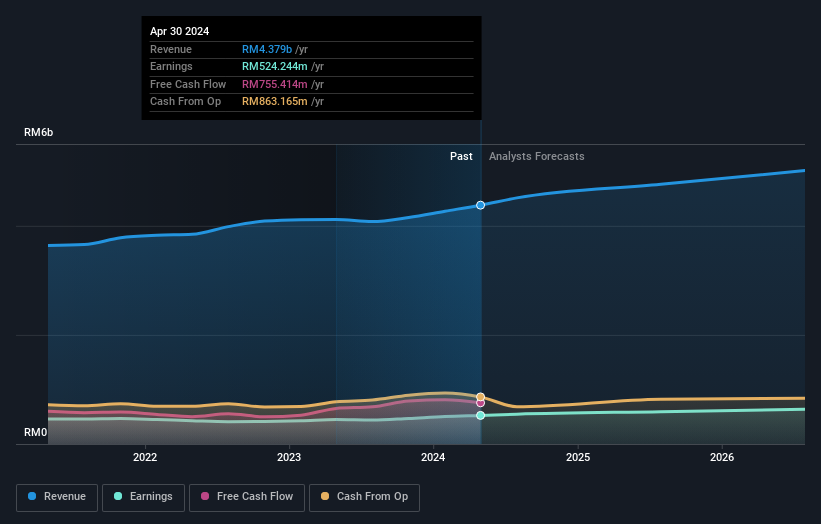This screenshot has width=821, height=524.
Task: Click the 2022 x-axis label
Action: (145, 457)
